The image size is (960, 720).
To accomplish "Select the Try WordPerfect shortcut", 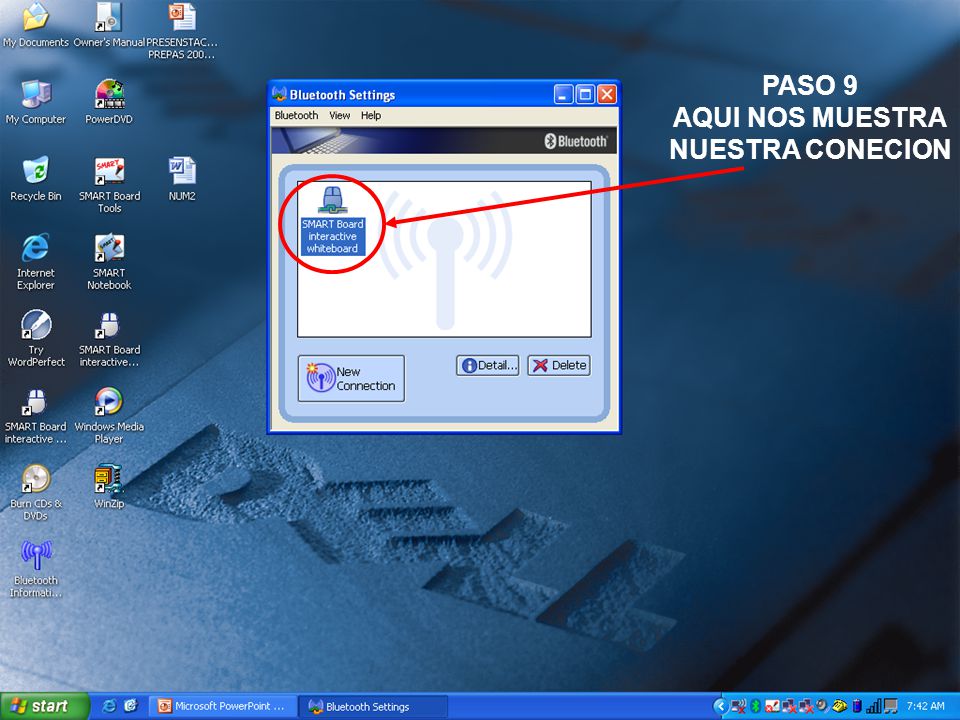I will 36,338.
